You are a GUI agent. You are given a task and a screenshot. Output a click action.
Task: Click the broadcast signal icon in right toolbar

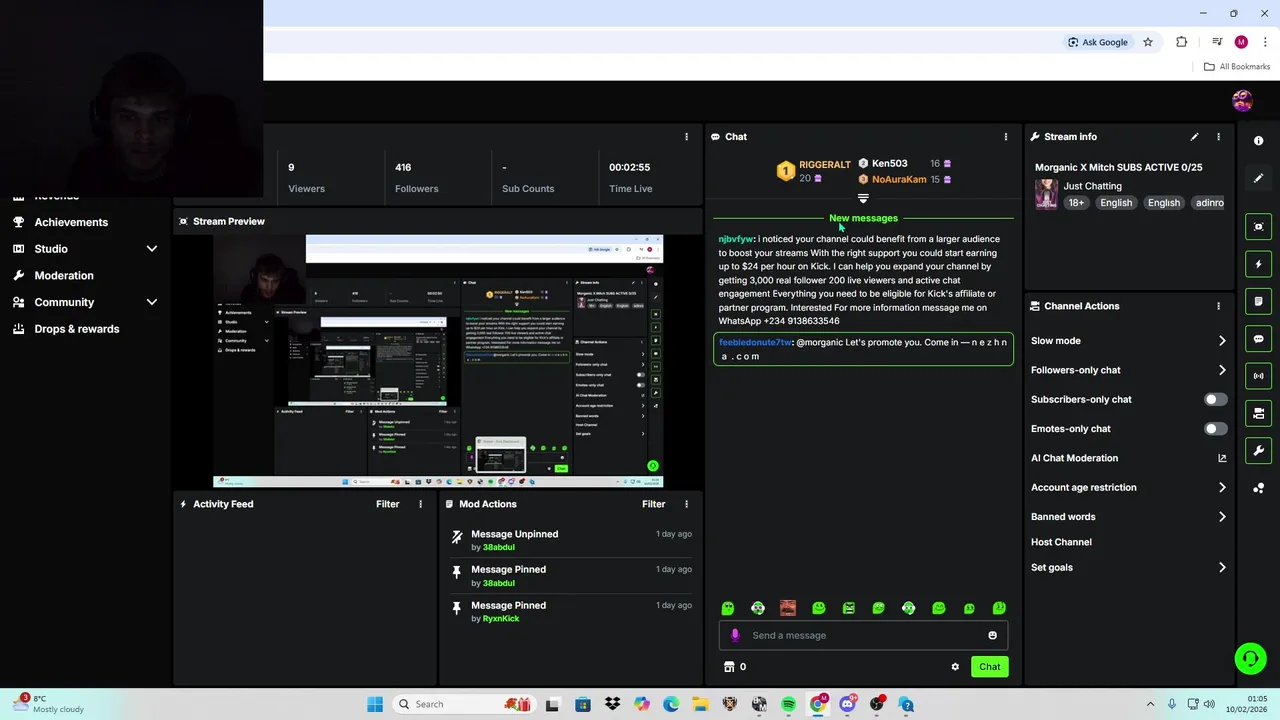(1259, 376)
